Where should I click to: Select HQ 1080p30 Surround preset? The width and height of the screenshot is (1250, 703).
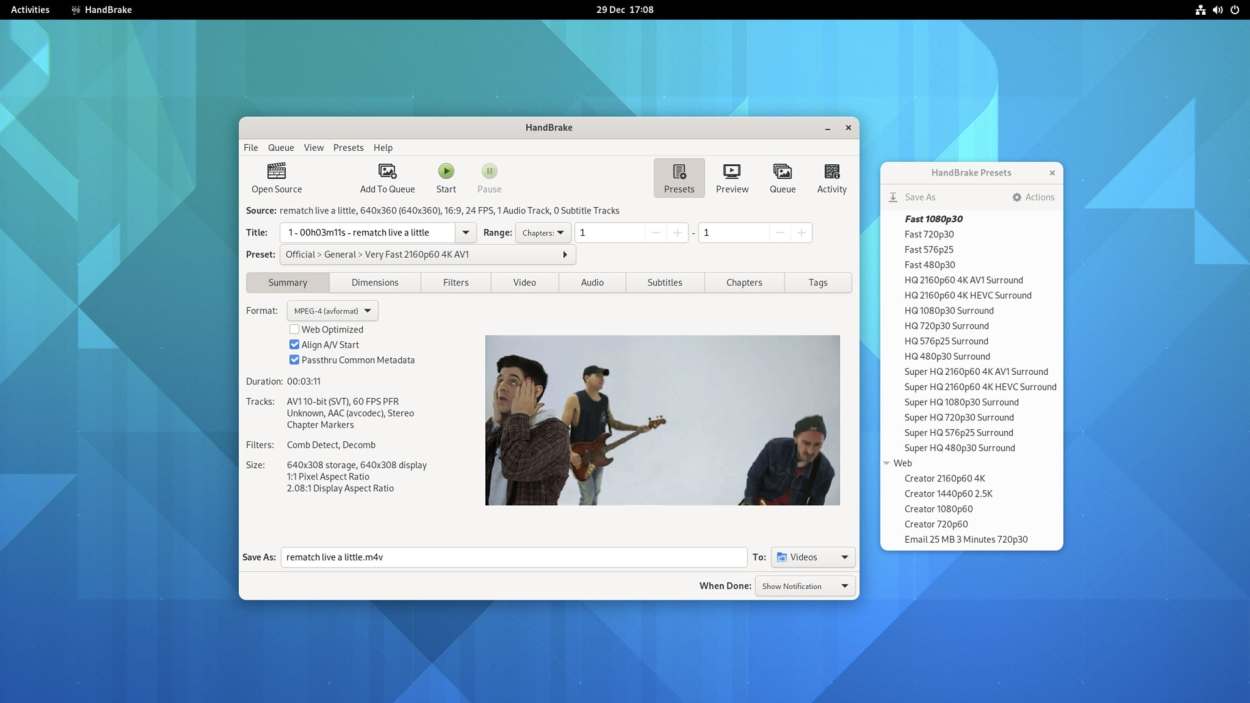click(949, 311)
